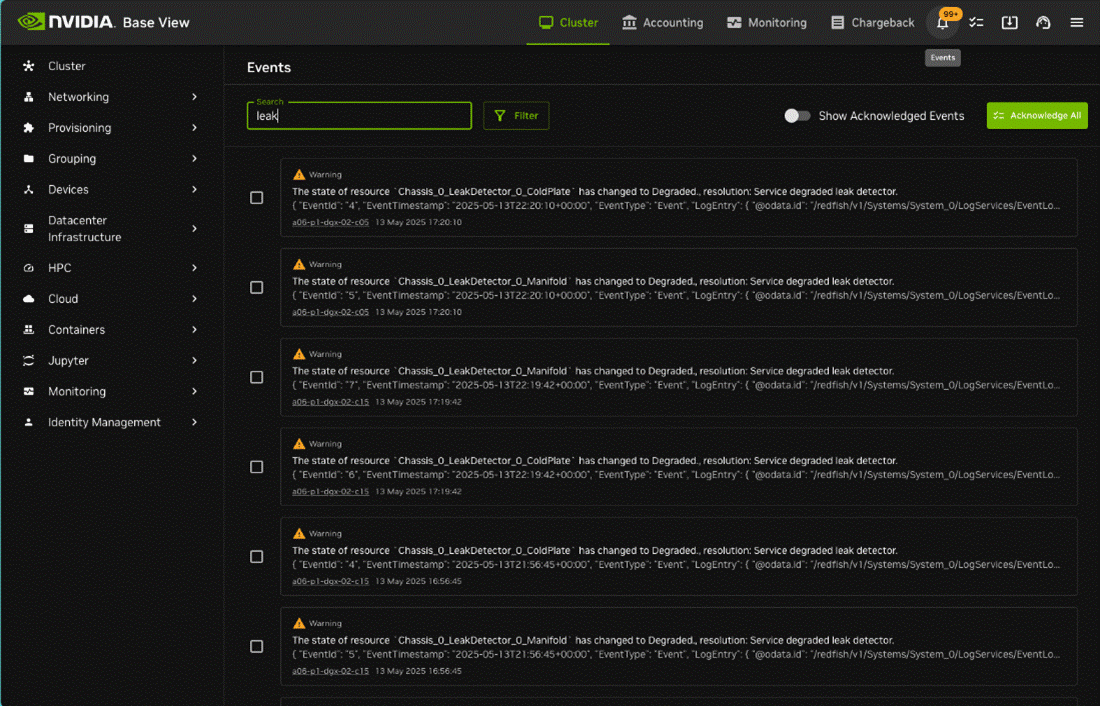Open the Chargeback tab
The height and width of the screenshot is (706, 1100).
[x=870, y=23]
